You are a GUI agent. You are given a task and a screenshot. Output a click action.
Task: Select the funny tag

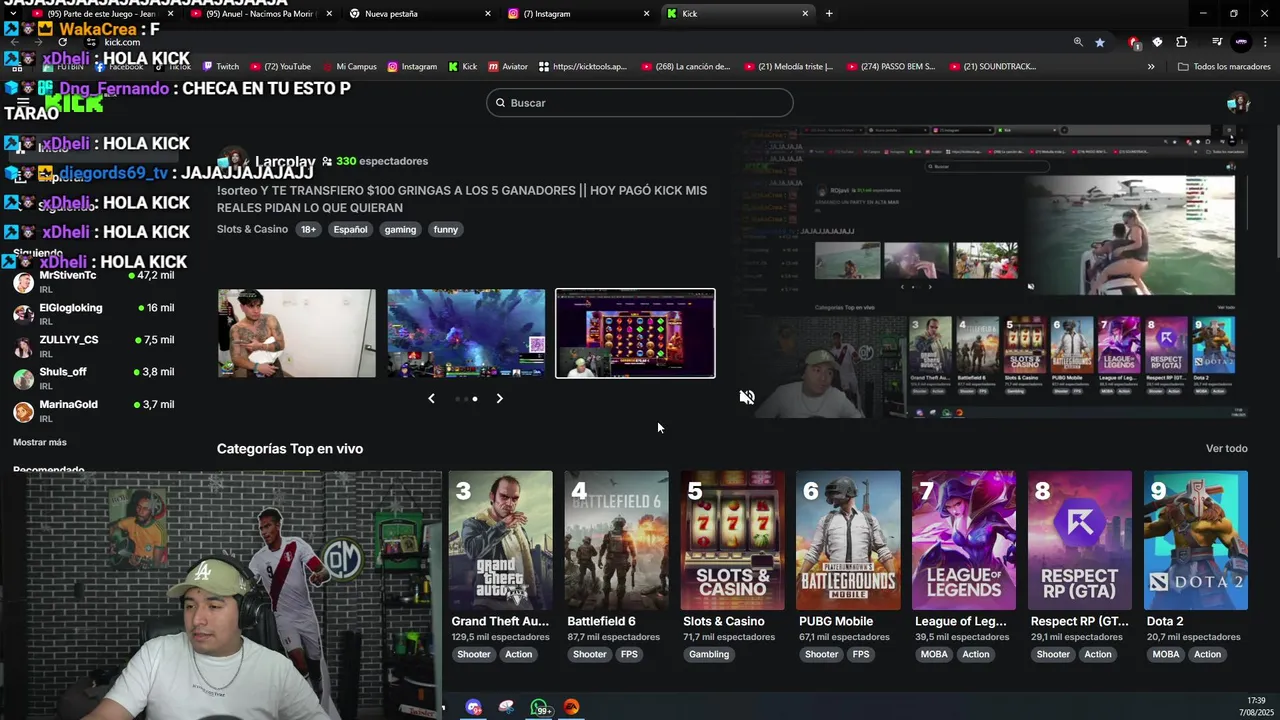point(446,229)
